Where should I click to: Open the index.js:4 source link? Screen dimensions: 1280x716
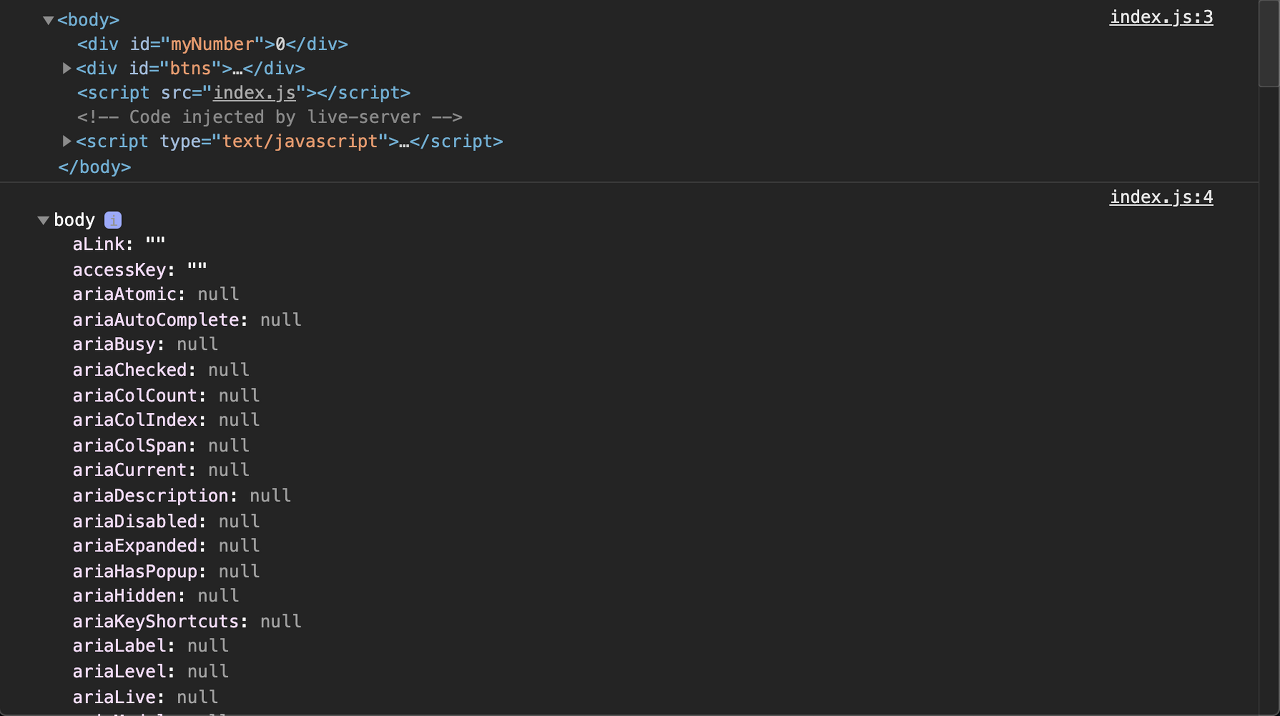tap(1161, 197)
